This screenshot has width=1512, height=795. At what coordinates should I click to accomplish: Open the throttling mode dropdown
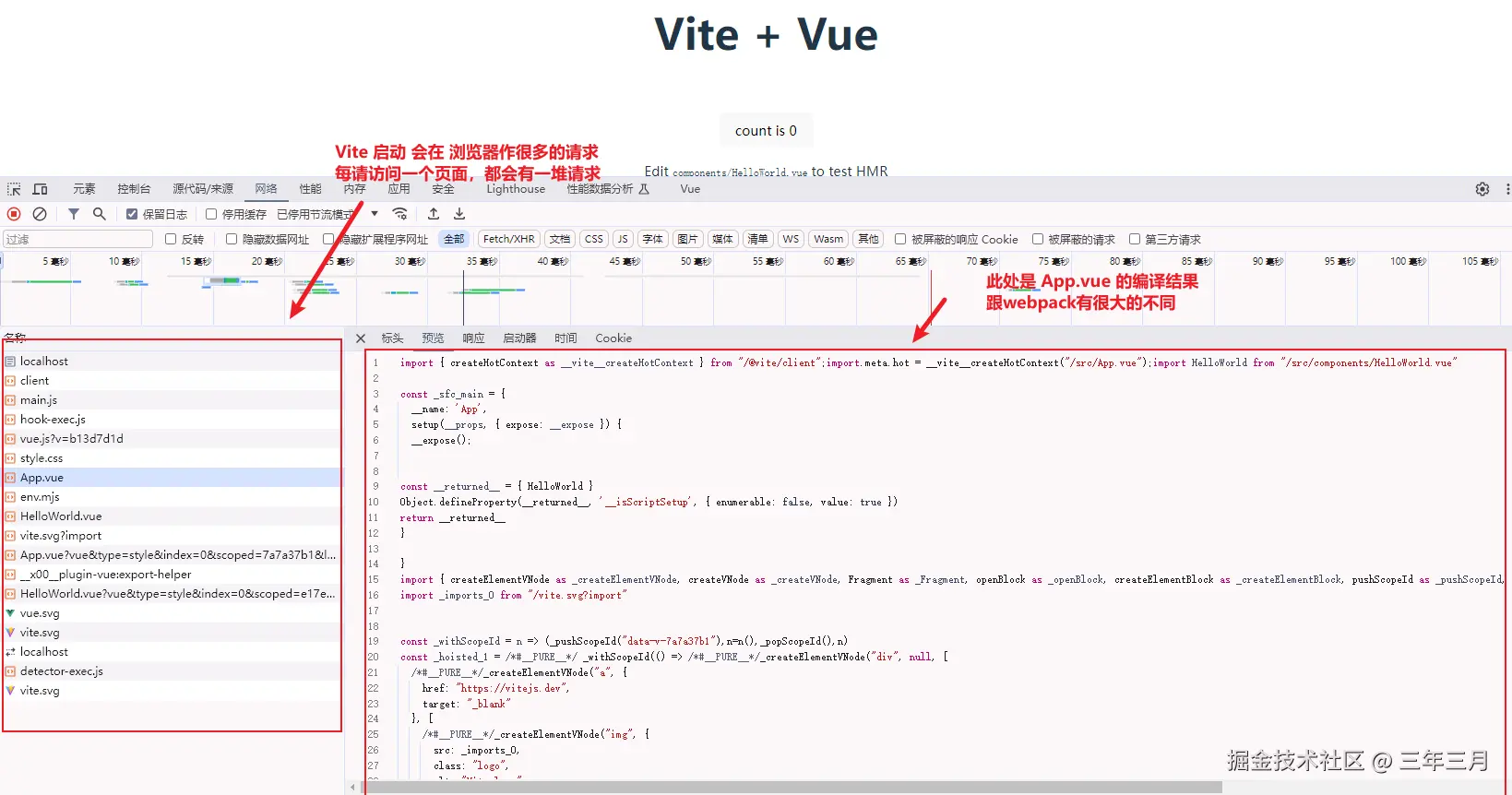(x=328, y=214)
